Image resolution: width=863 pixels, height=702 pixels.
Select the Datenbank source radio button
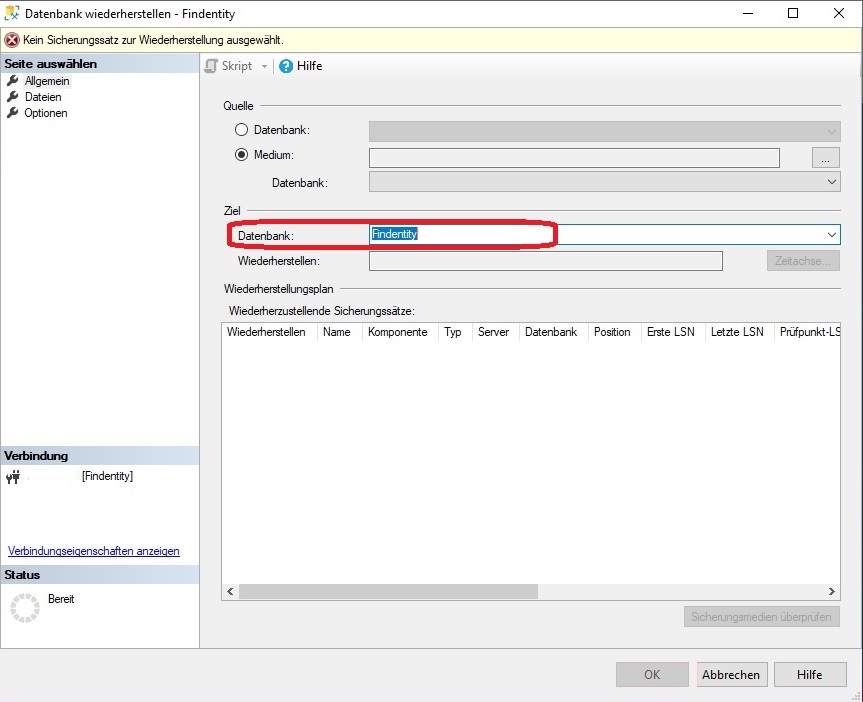[241, 130]
